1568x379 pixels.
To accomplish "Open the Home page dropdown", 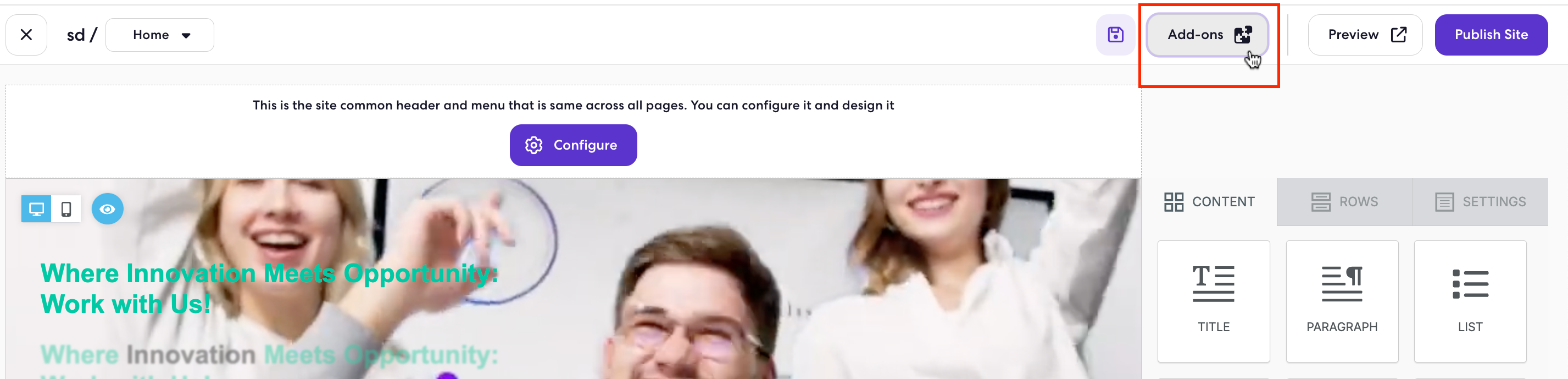I will coord(159,35).
